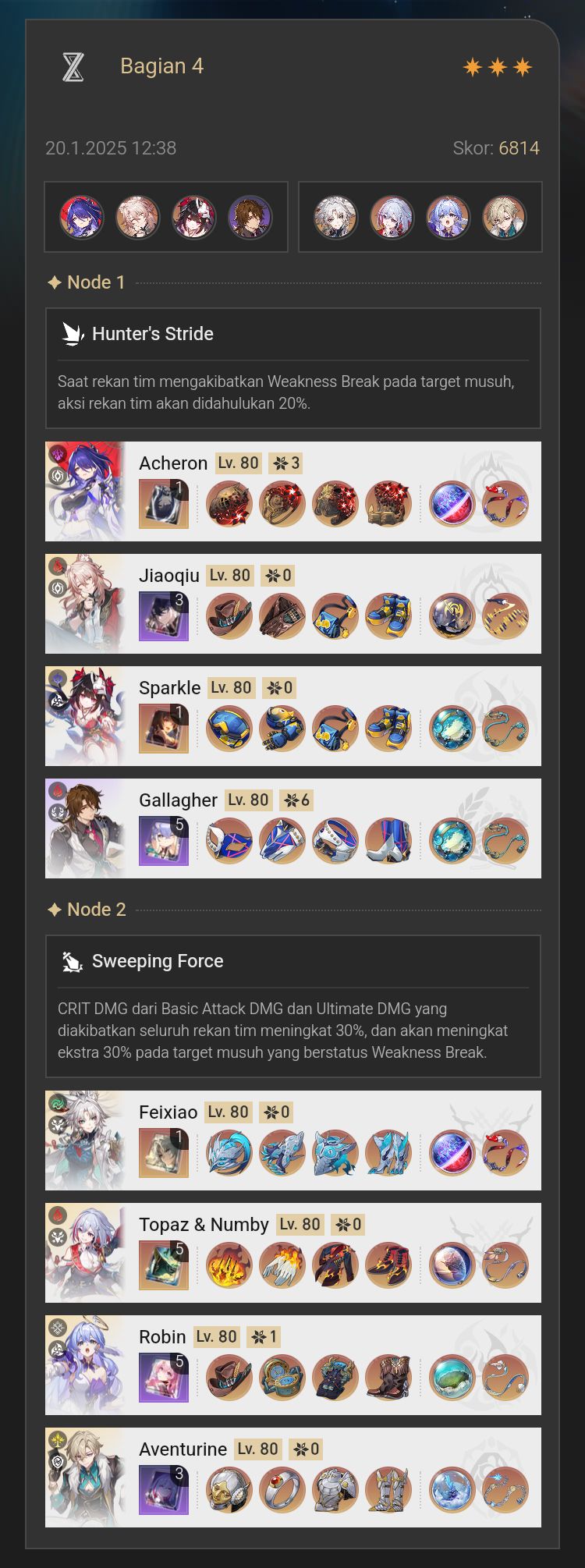Open Jiaoqiu's boots relic icon

pos(388,616)
